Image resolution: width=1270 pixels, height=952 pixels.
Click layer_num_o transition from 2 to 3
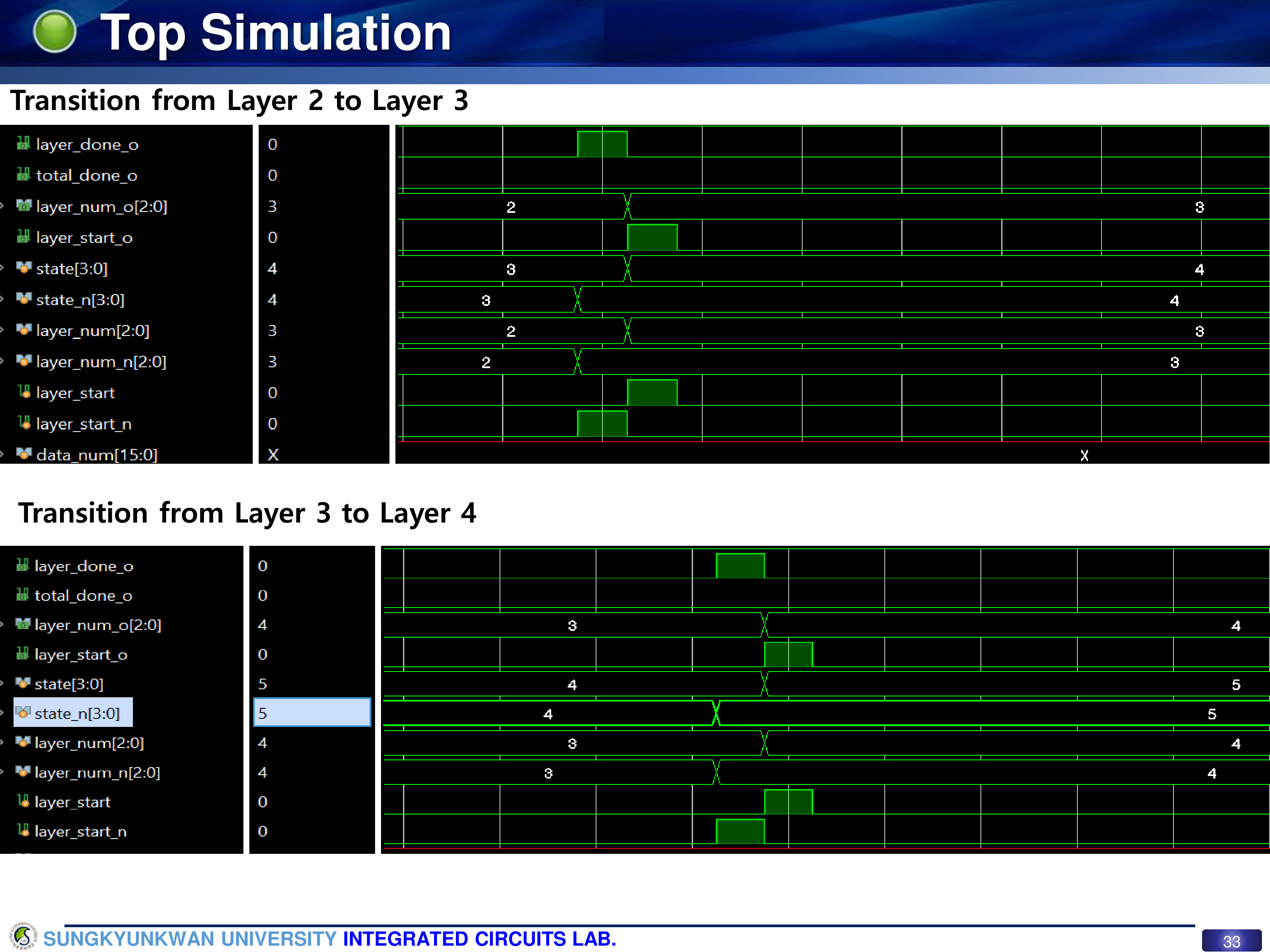(627, 206)
